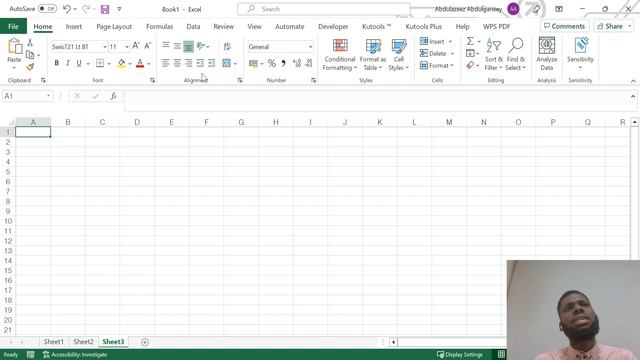The height and width of the screenshot is (360, 640).
Task: Open Format as Table gallery
Action: tap(373, 55)
